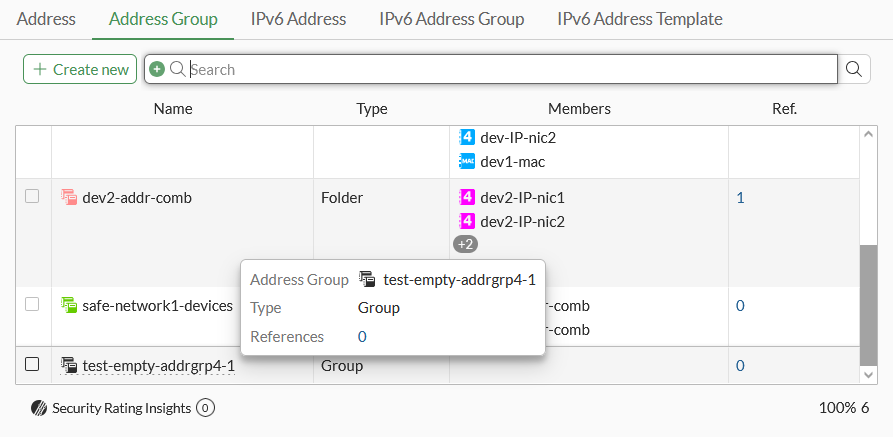The width and height of the screenshot is (893, 437).
Task: Open the IPv6 Address Template tab
Action: point(639,19)
